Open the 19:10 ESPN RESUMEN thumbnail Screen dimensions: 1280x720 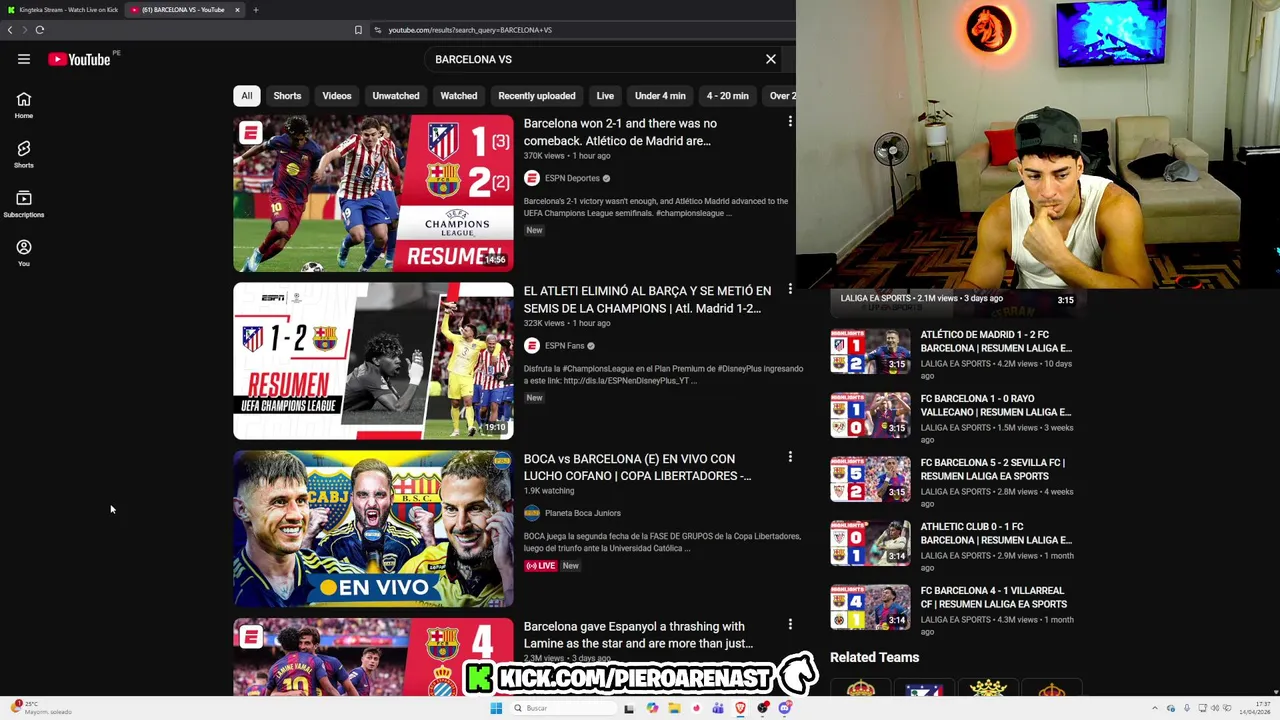pyautogui.click(x=373, y=361)
